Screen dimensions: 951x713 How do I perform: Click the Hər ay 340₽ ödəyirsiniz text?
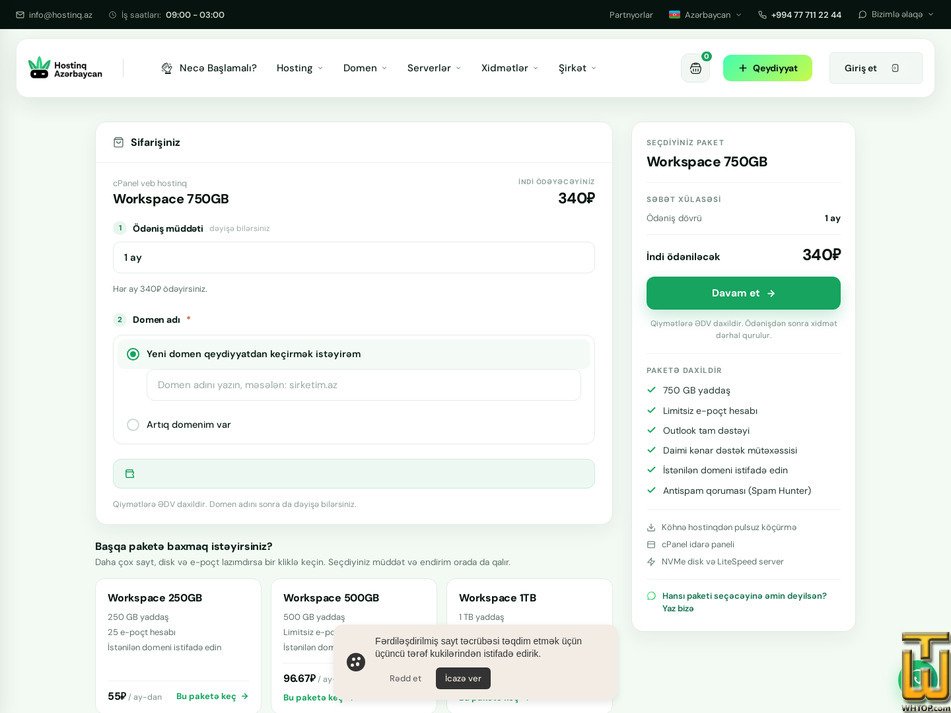(160, 289)
